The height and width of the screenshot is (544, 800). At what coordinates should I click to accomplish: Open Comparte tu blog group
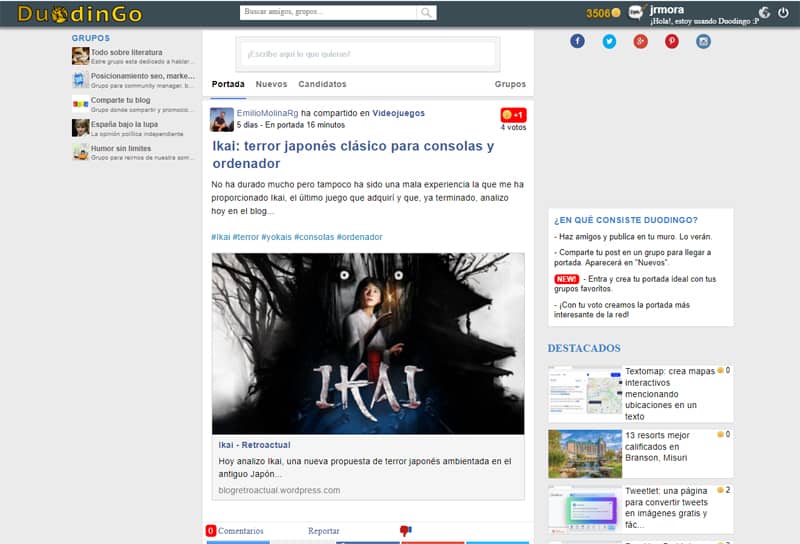tap(120, 100)
